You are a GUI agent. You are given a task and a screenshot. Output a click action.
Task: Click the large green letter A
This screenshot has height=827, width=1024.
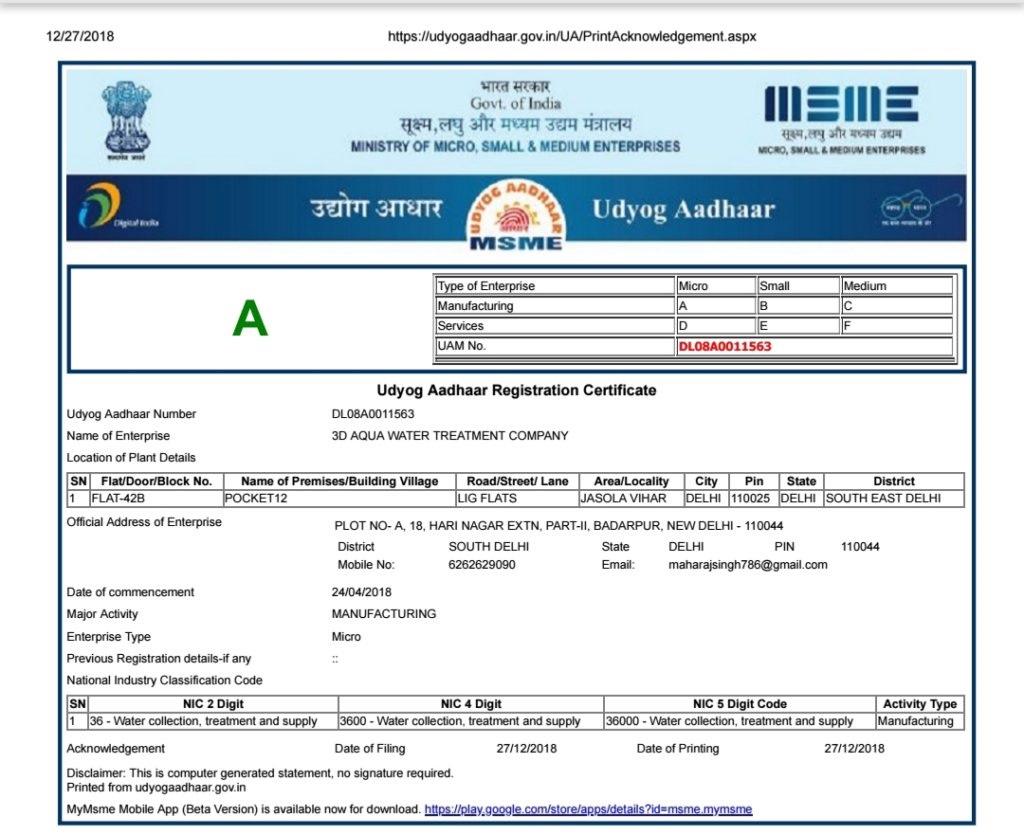(250, 319)
